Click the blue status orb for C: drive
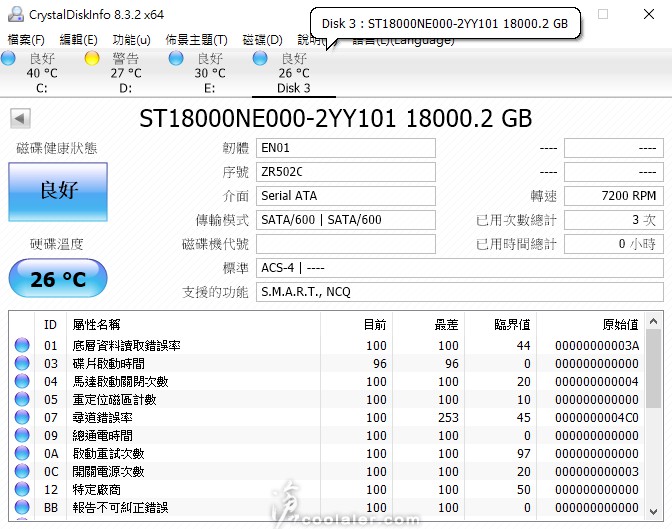This screenshot has height=529, width=672. 8,58
